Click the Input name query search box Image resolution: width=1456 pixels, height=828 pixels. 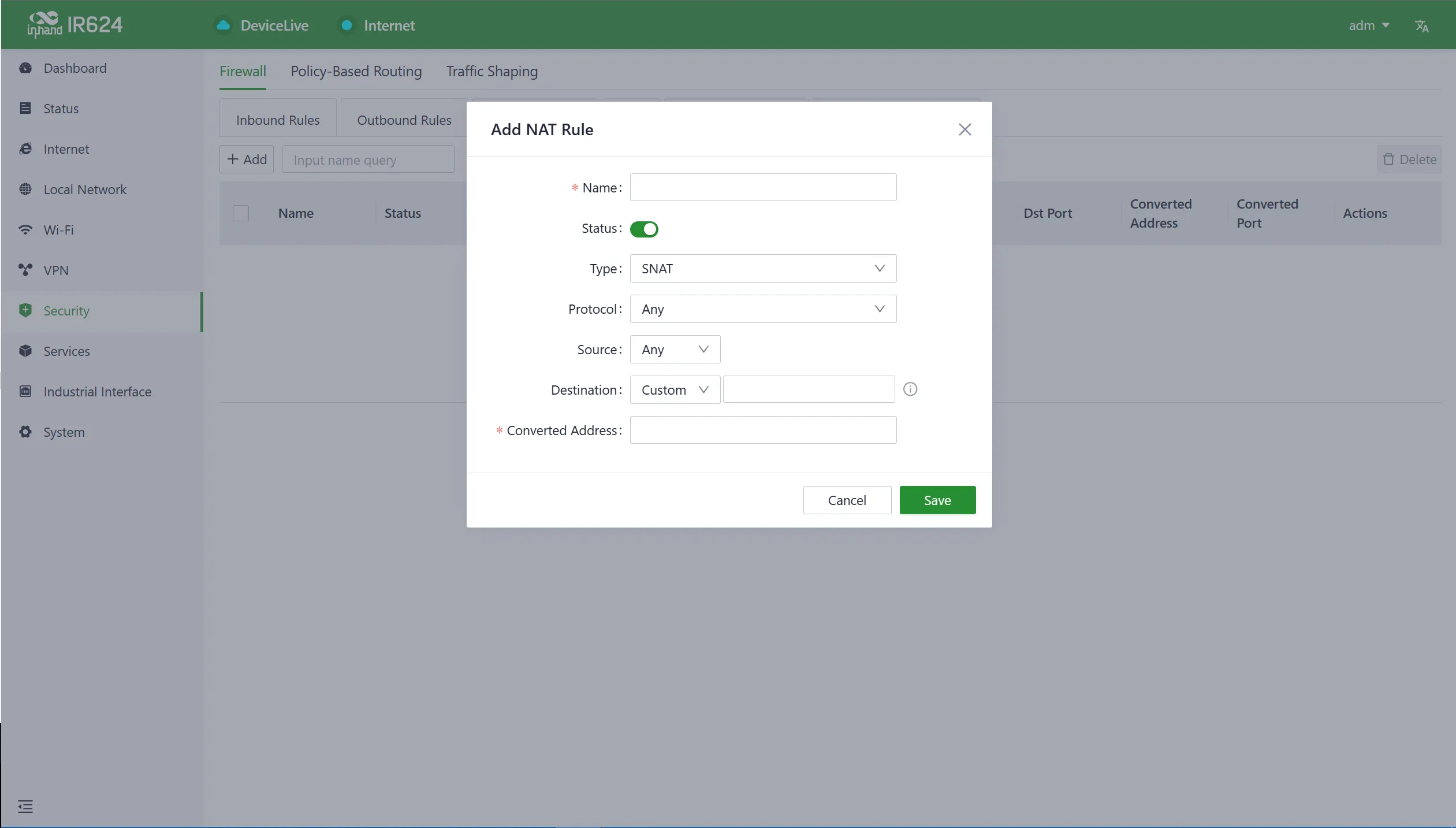tap(368, 159)
